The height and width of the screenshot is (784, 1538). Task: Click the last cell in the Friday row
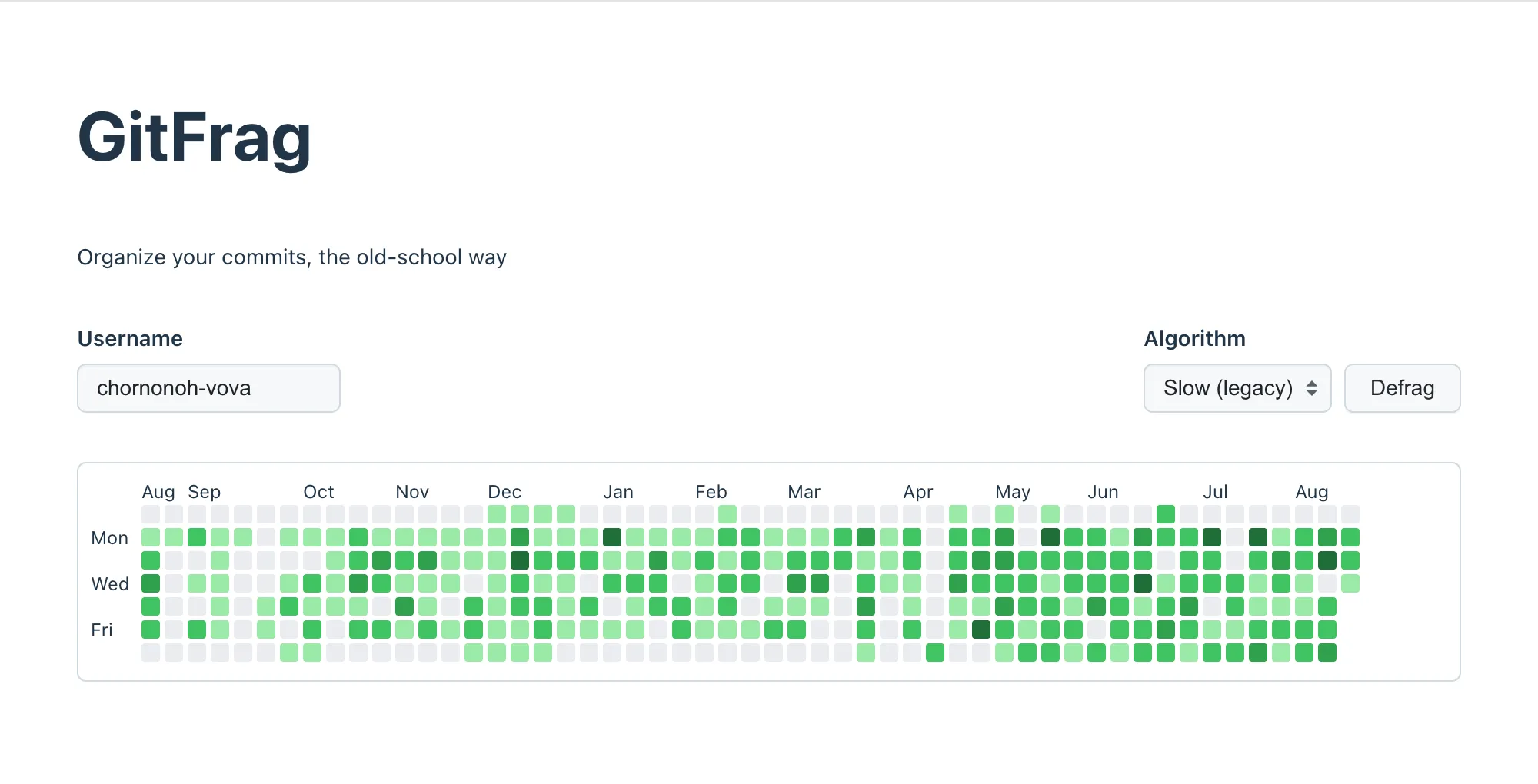pyautogui.click(x=1327, y=630)
